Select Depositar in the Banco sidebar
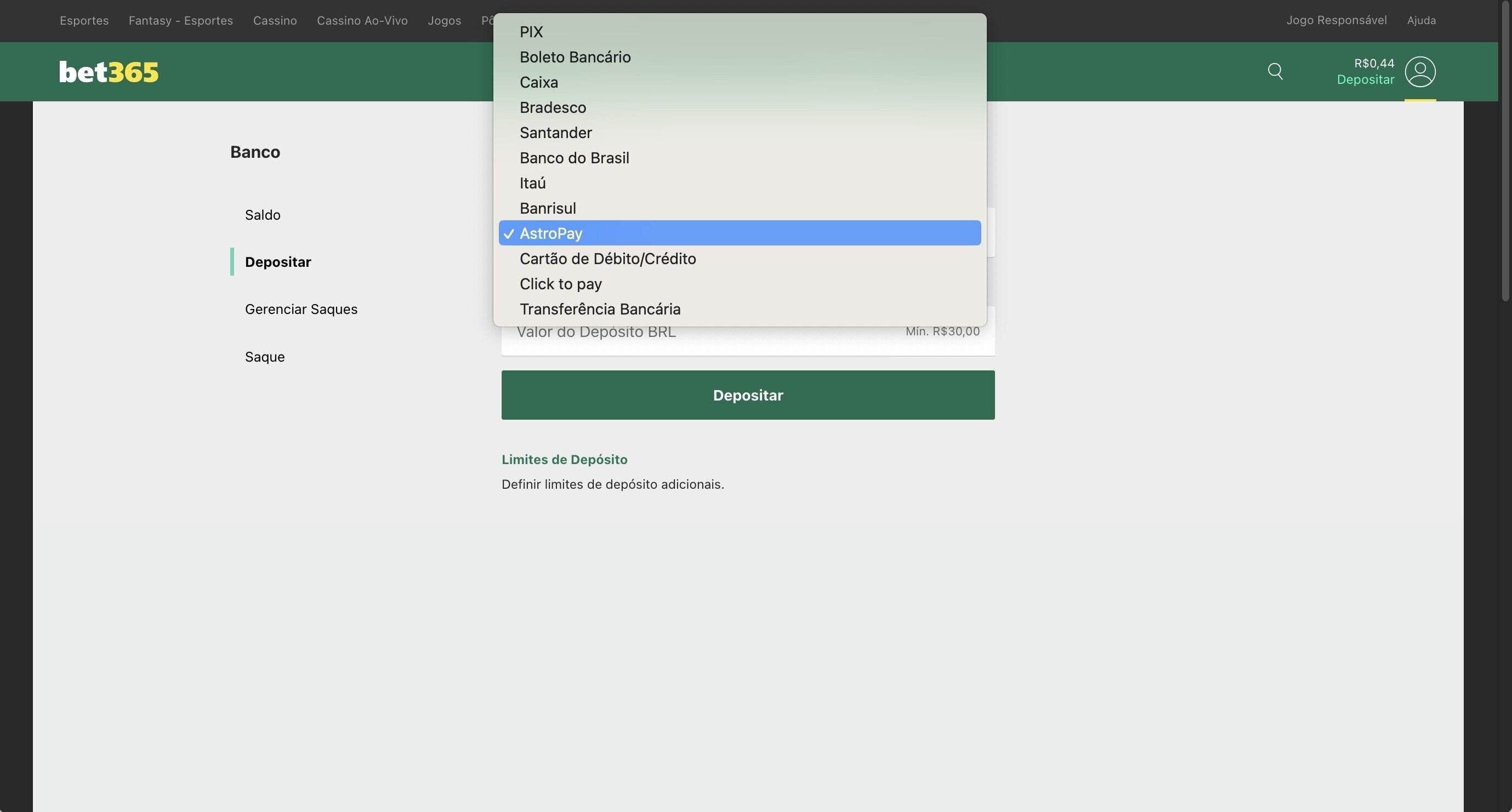 point(277,262)
